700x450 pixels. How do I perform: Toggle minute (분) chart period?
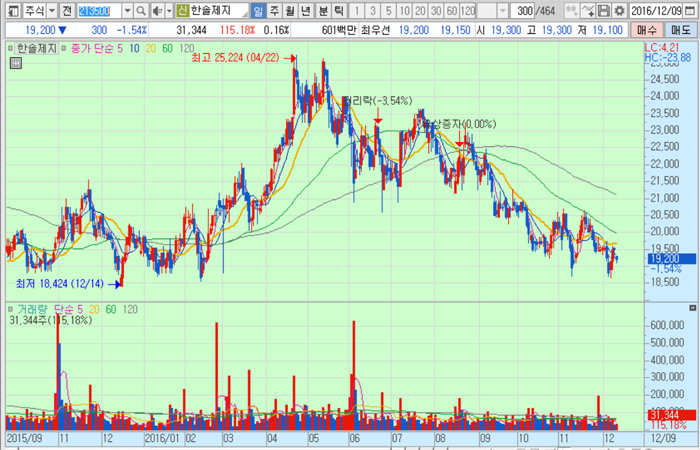[322, 10]
